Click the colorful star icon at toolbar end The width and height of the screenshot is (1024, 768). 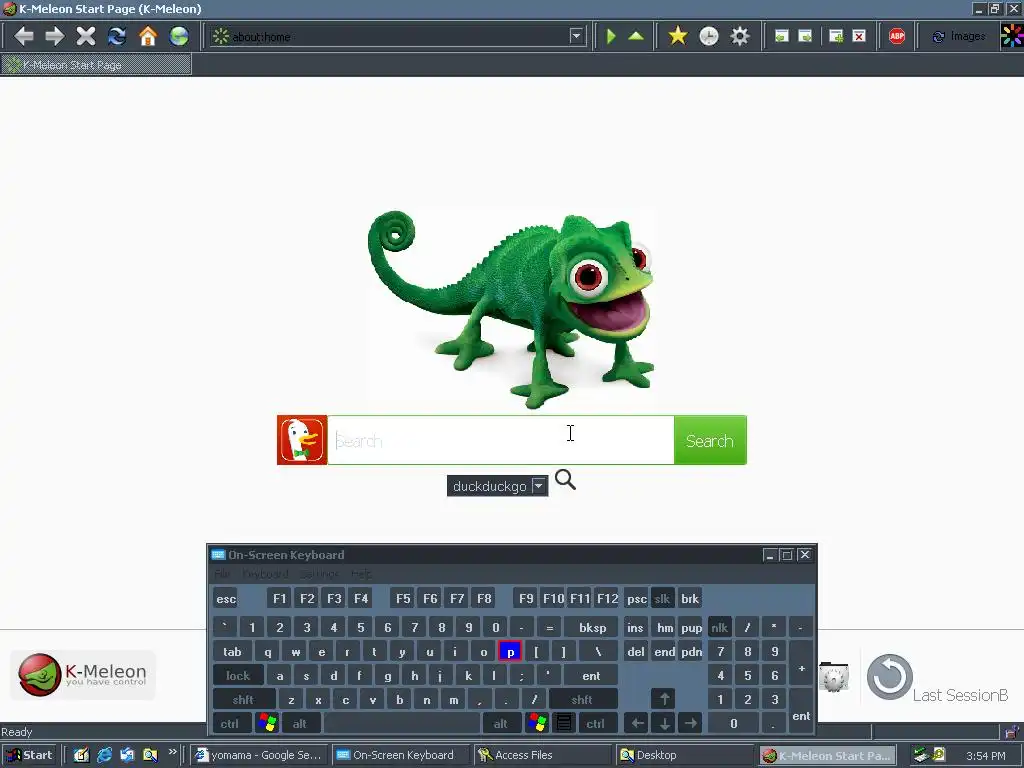click(x=1012, y=36)
